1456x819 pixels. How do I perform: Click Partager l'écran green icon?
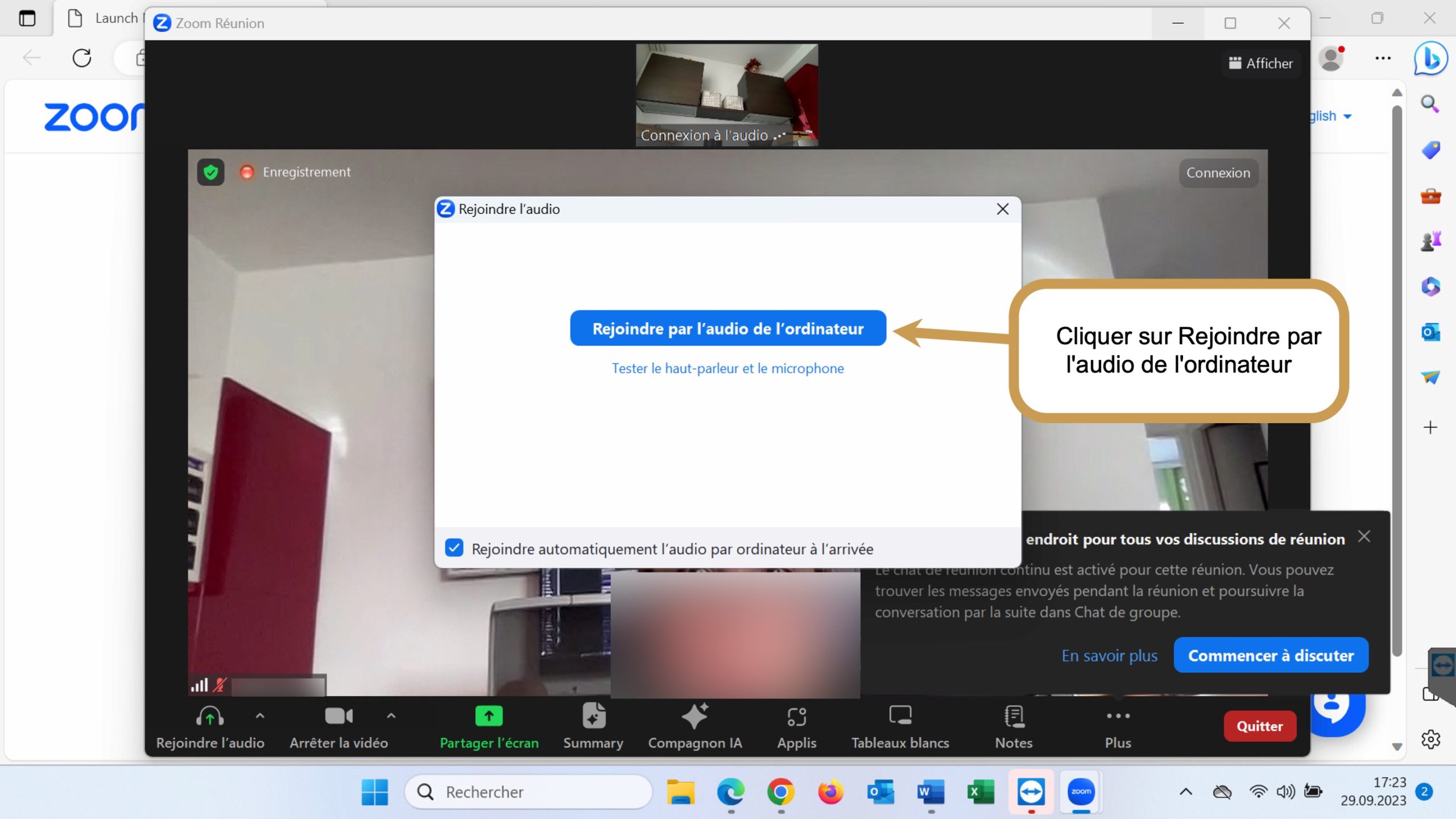point(489,716)
